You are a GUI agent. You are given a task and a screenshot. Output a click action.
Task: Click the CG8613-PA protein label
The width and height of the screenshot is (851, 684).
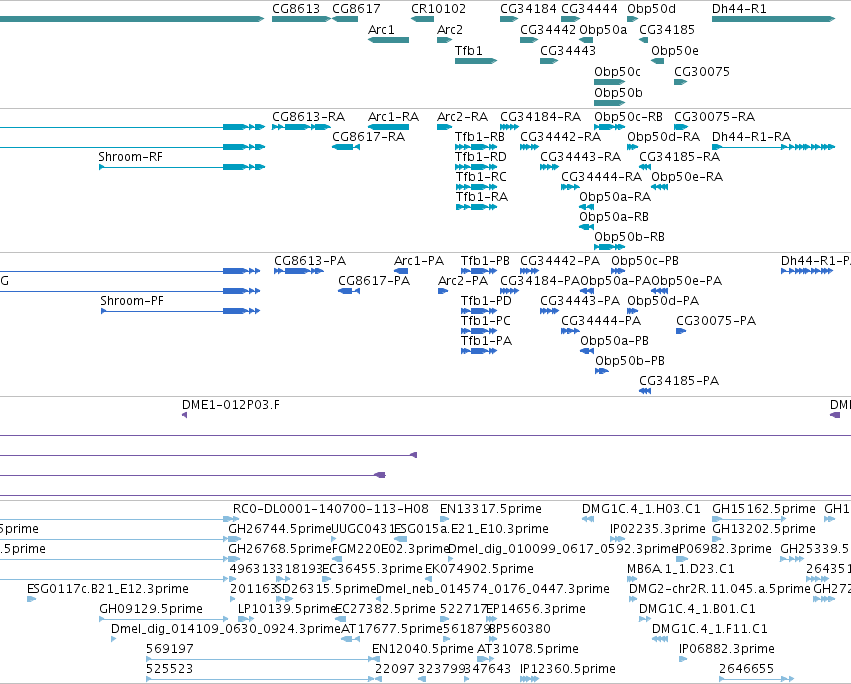pyautogui.click(x=310, y=261)
